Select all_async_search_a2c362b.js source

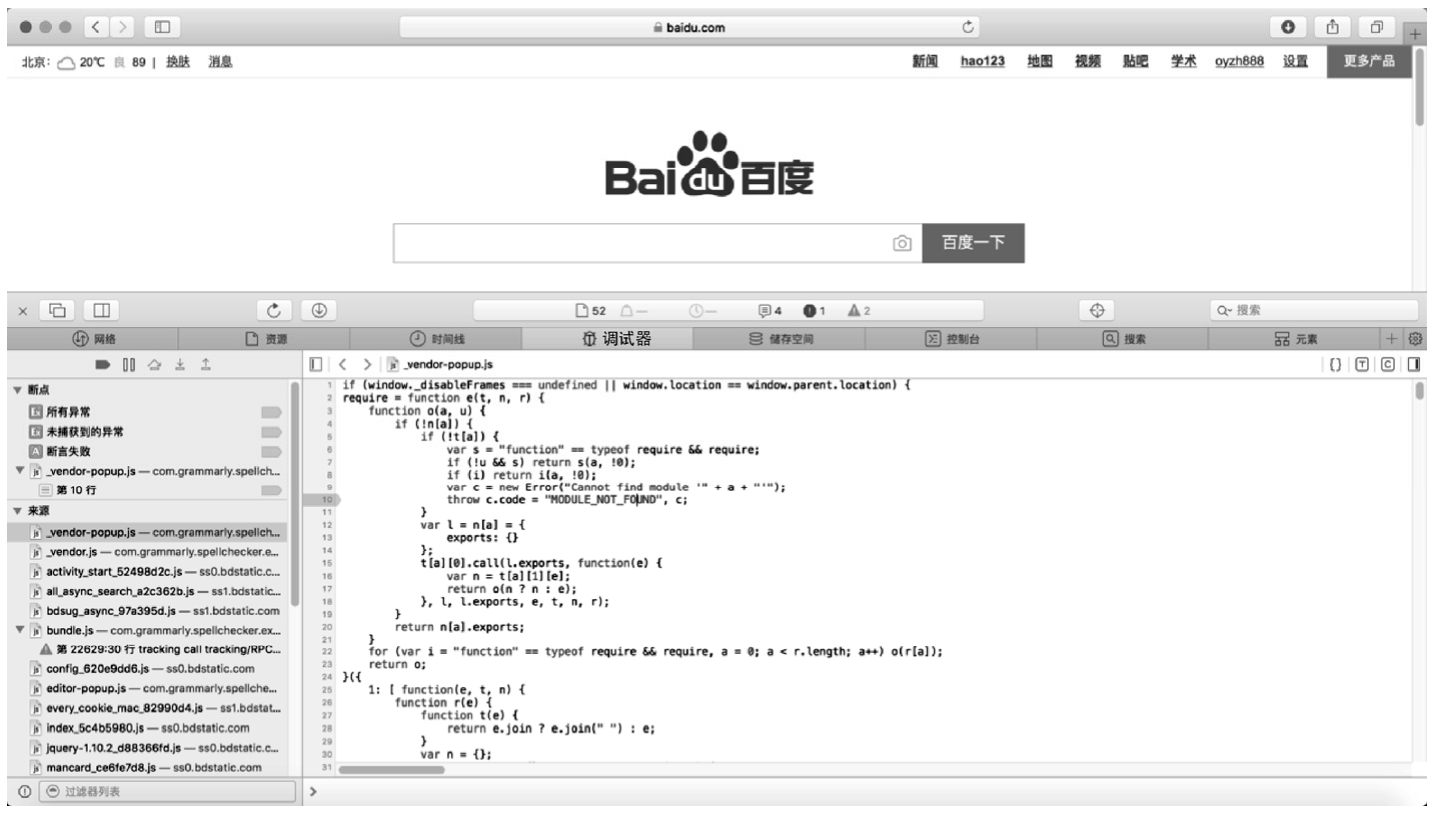[148, 591]
